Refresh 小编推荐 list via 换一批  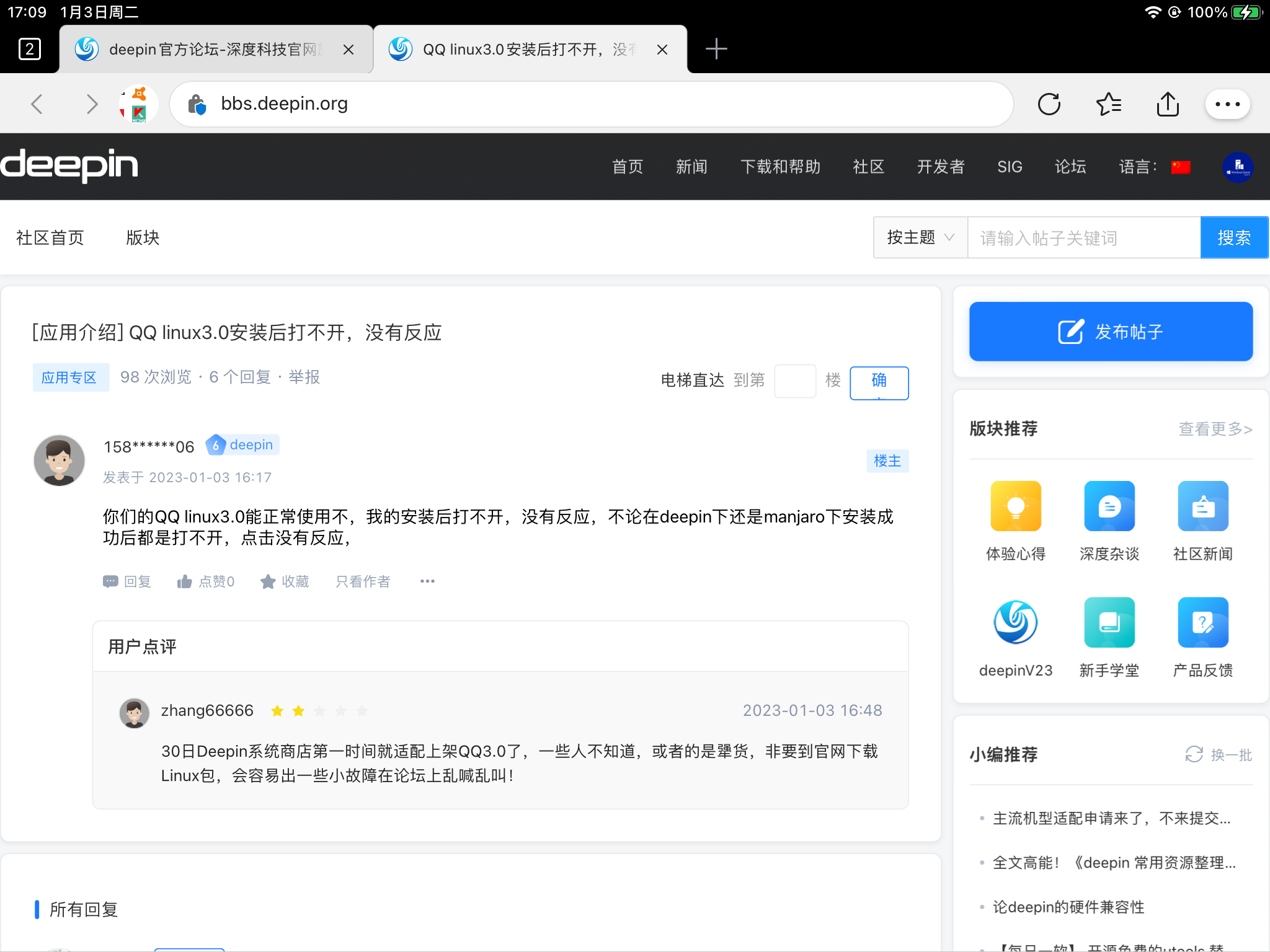click(x=1217, y=754)
